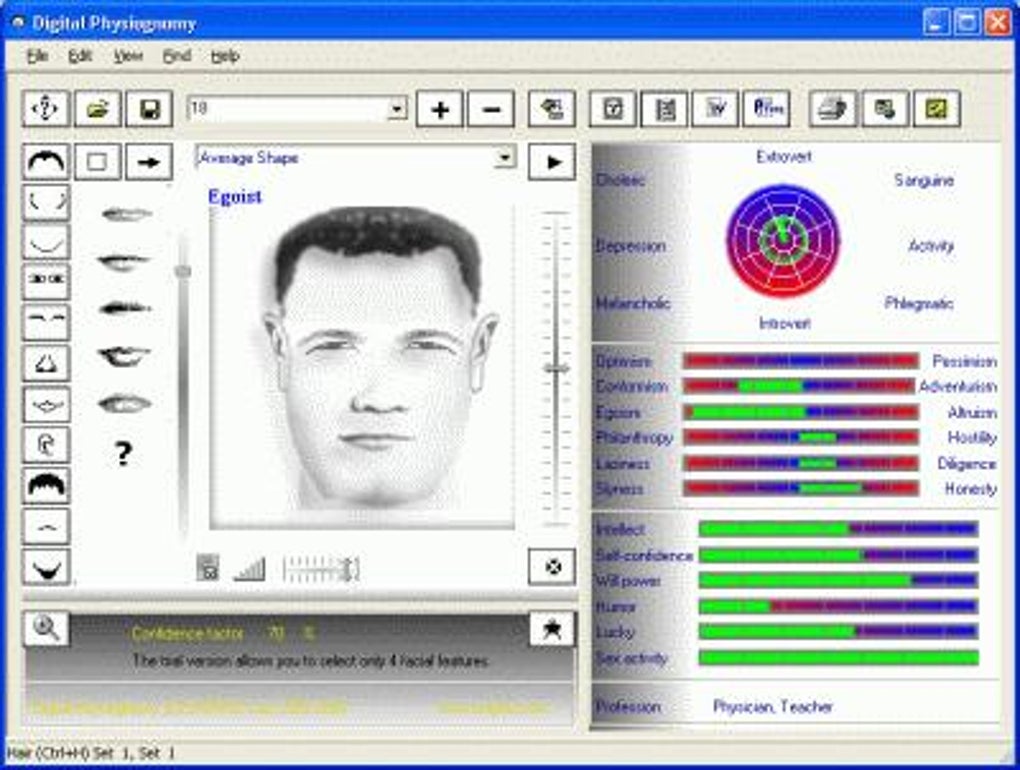
Task: Click the 'Pessimism' trait label
Action: pos(964,361)
